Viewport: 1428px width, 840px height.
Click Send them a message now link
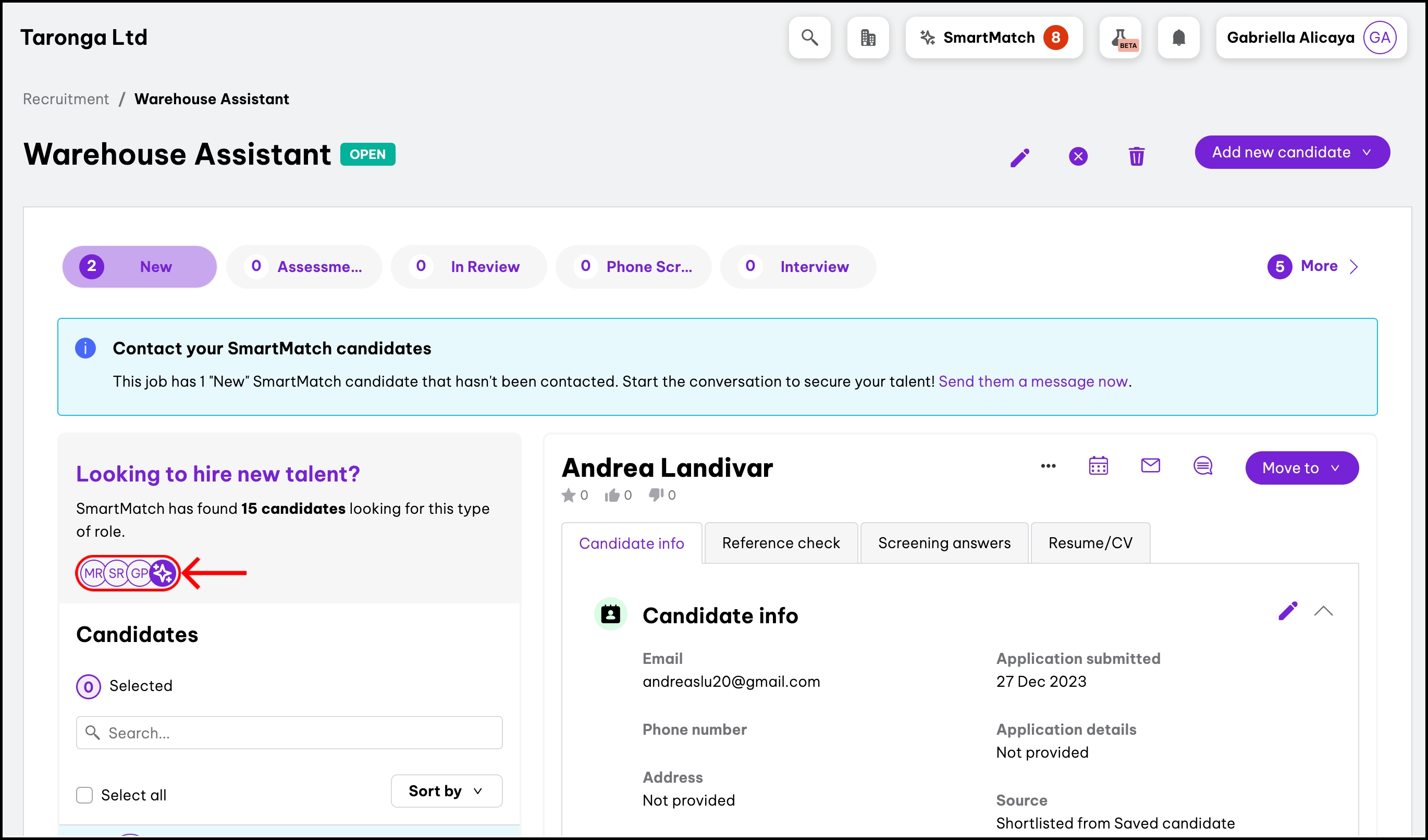[x=1032, y=381]
